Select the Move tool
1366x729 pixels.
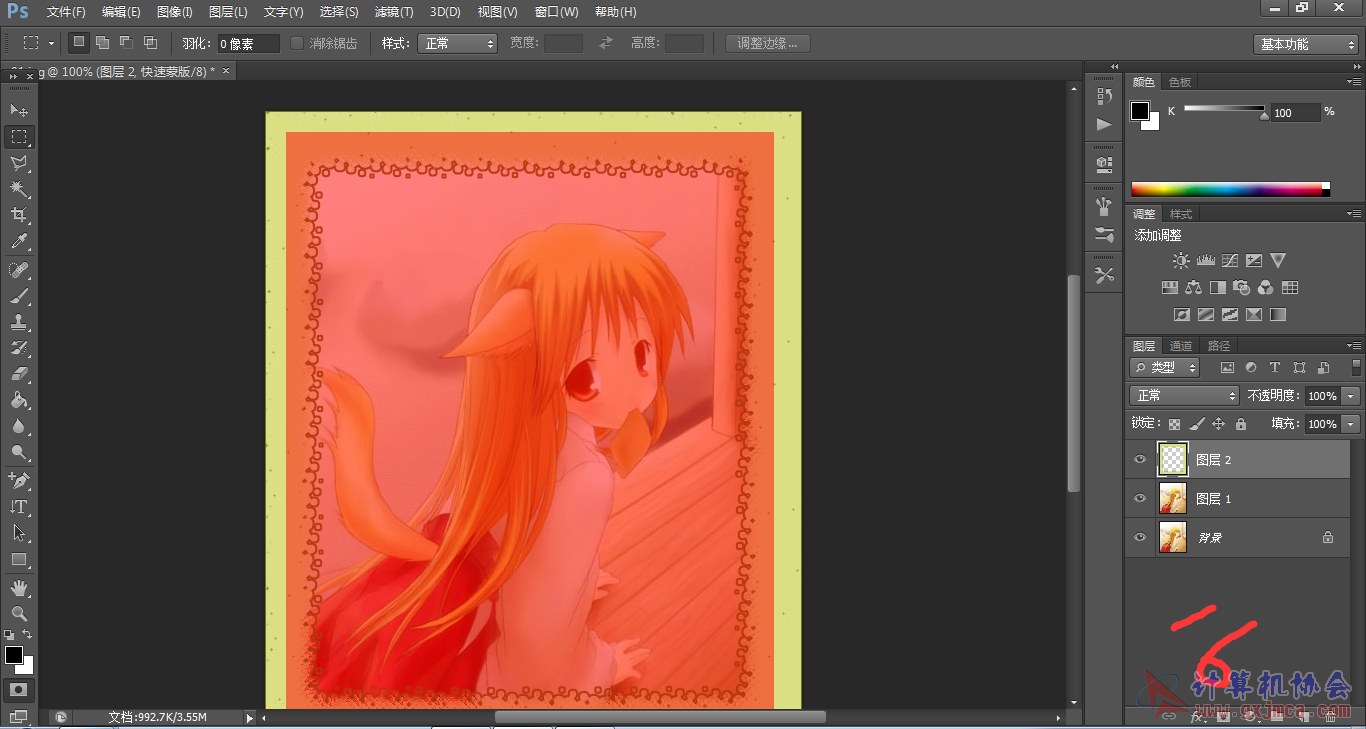[19, 110]
